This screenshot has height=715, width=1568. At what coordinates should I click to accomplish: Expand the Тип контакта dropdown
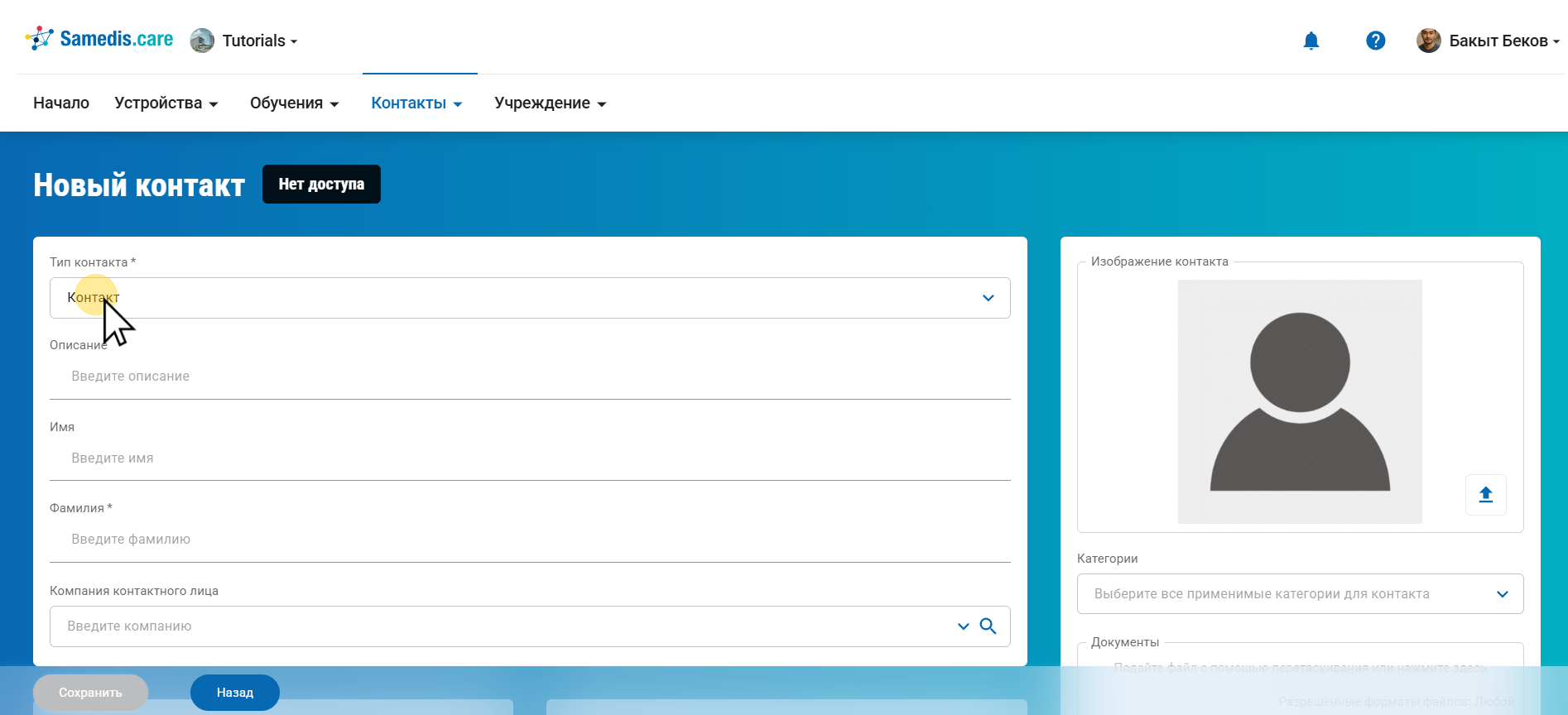[988, 298]
